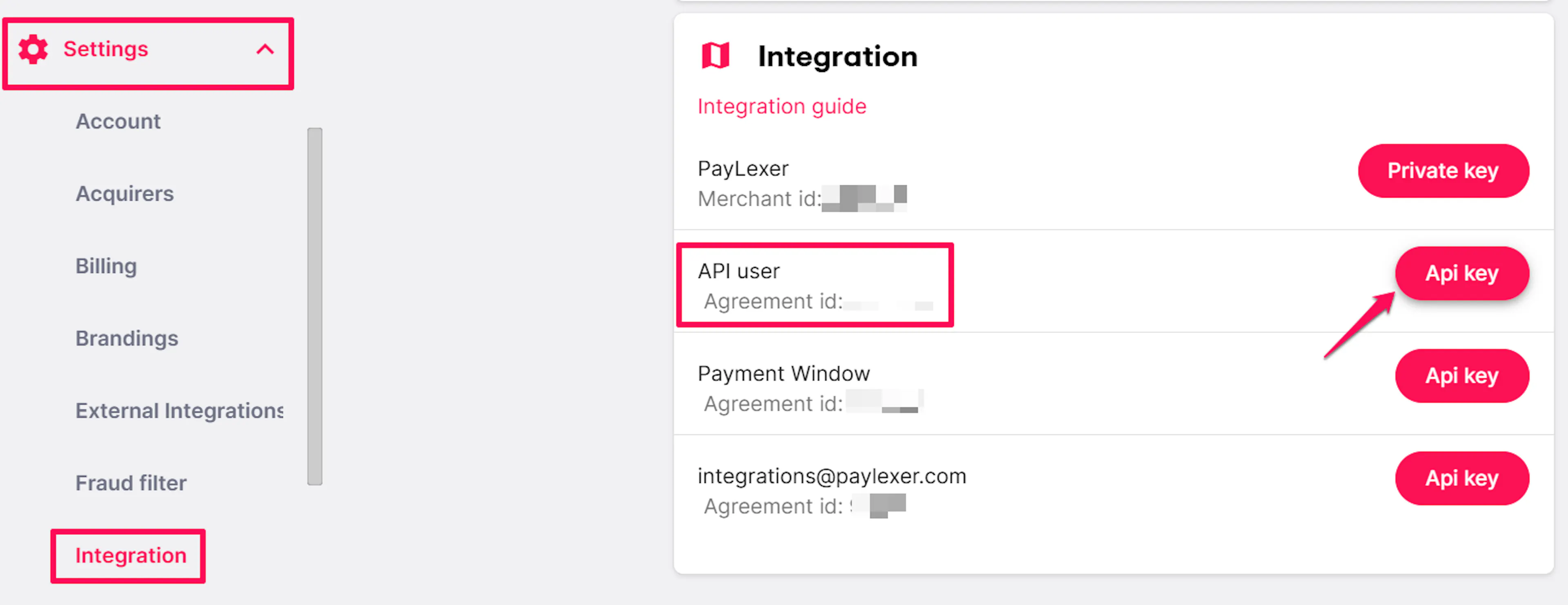
Task: Select the API user agreement row
Action: pos(1113,281)
